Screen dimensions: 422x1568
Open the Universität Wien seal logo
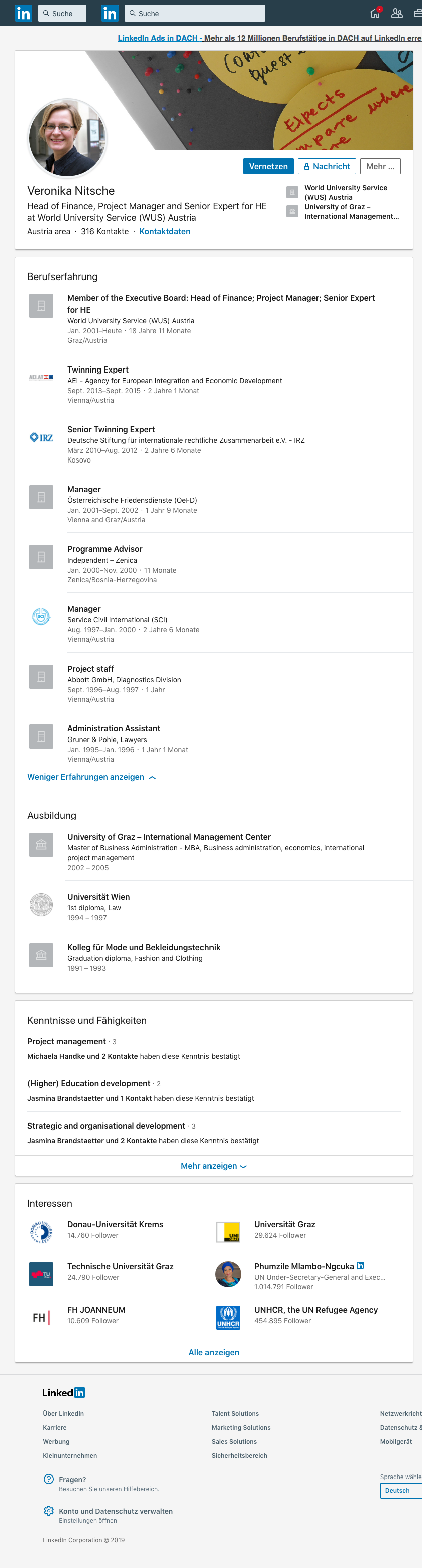pyautogui.click(x=41, y=904)
